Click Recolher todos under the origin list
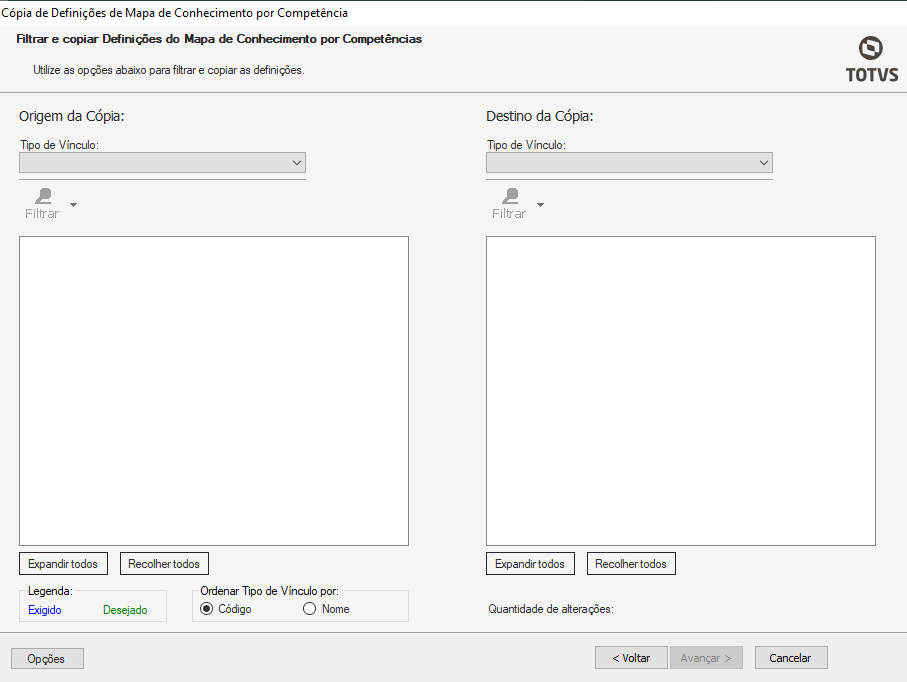 click(164, 564)
